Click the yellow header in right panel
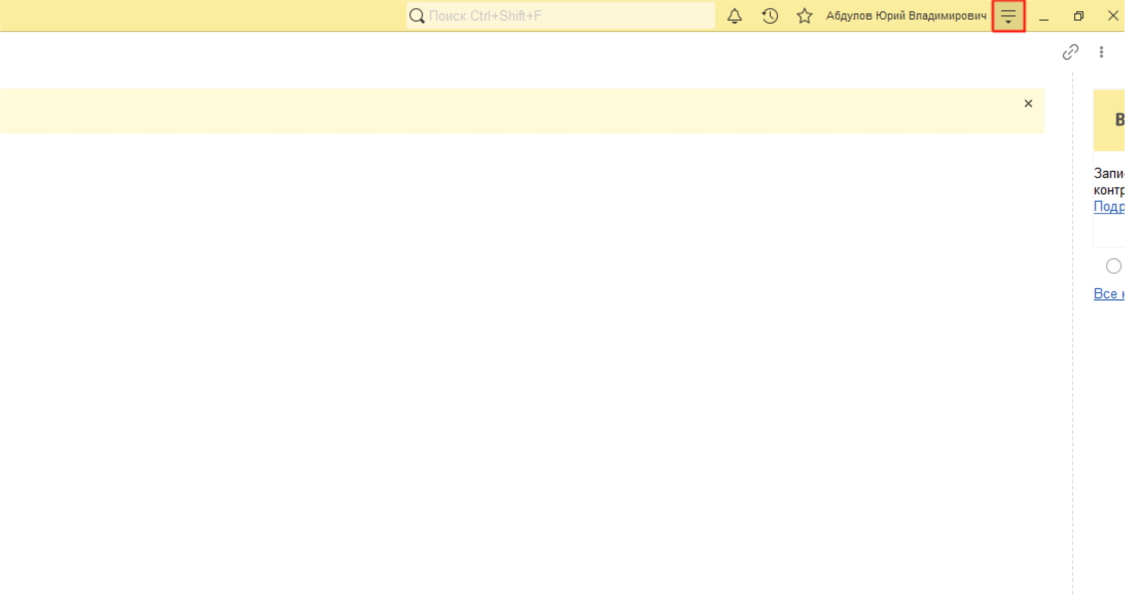This screenshot has width=1125, height=600. click(1110, 120)
